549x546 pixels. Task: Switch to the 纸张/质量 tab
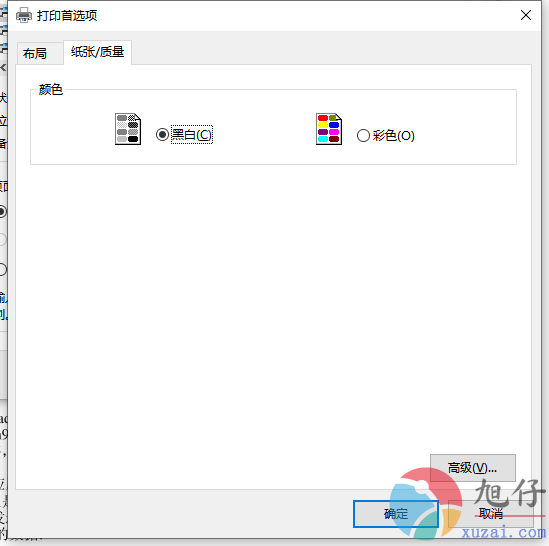coord(97,52)
